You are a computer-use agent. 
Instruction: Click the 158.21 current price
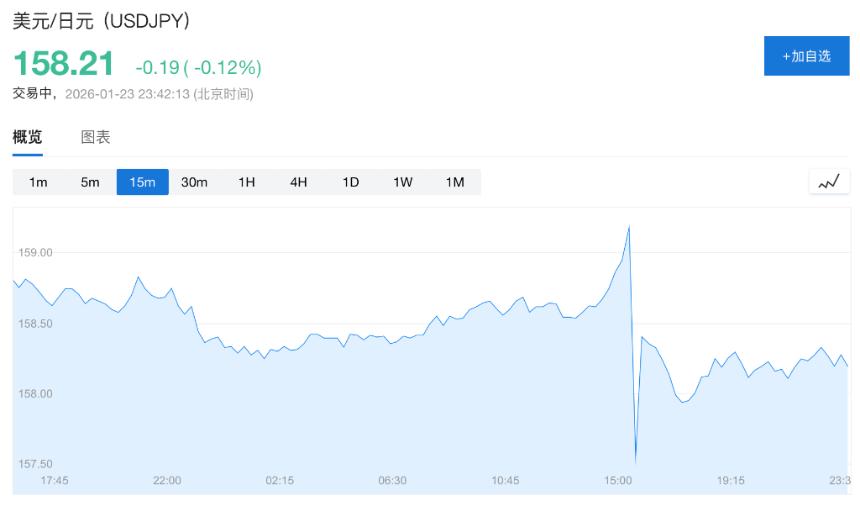click(64, 64)
